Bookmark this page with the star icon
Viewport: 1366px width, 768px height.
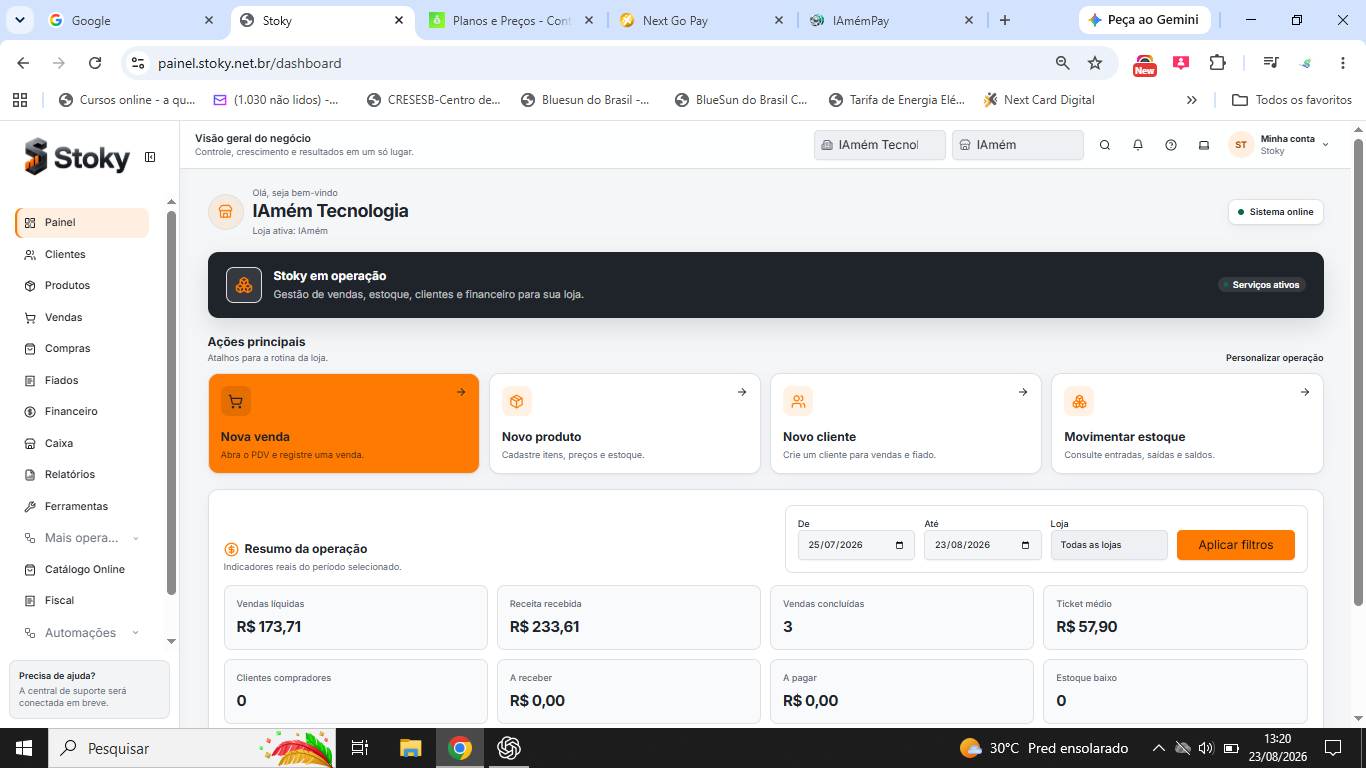[1095, 63]
